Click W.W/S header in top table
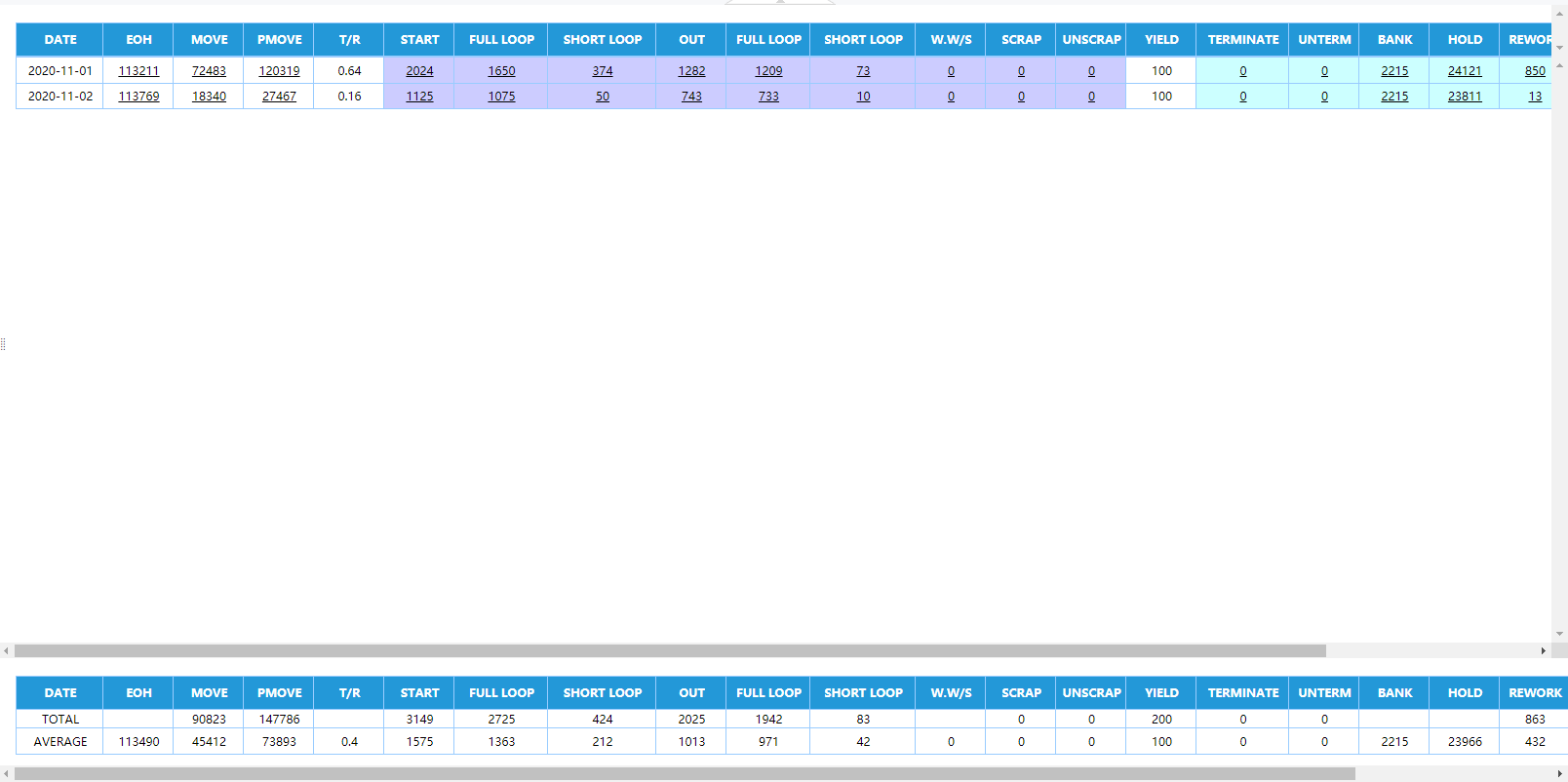Screen dimensions: 1568x782 click(951, 40)
